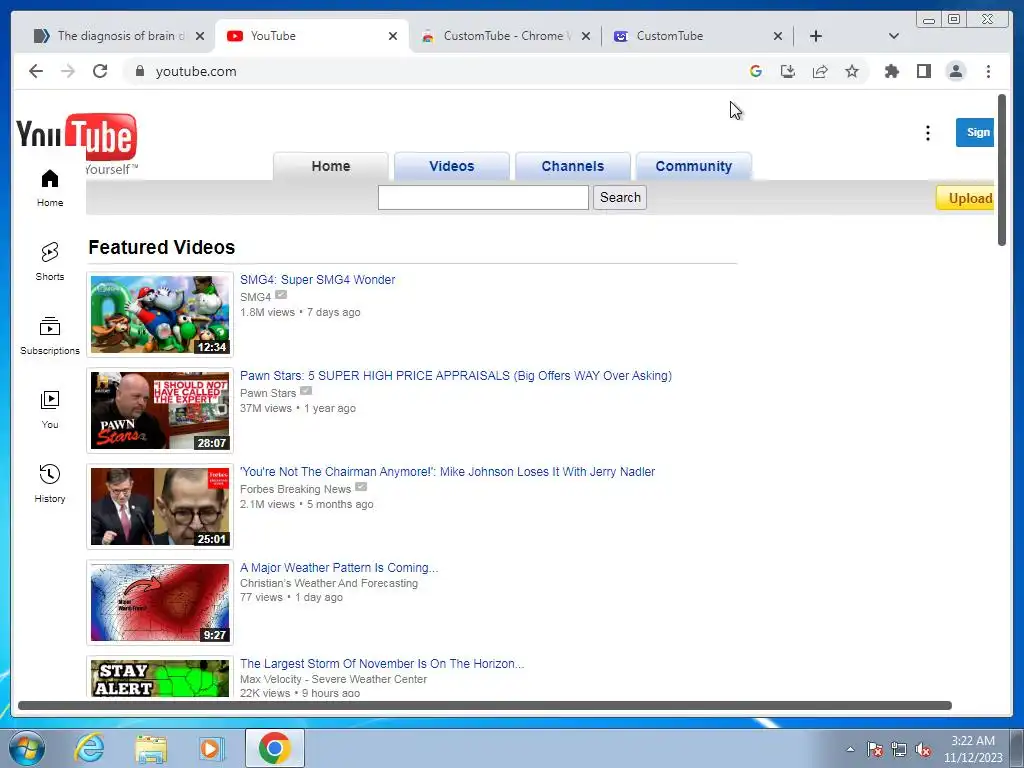Open the Community navigation tab
This screenshot has width=1024, height=768.
[694, 166]
